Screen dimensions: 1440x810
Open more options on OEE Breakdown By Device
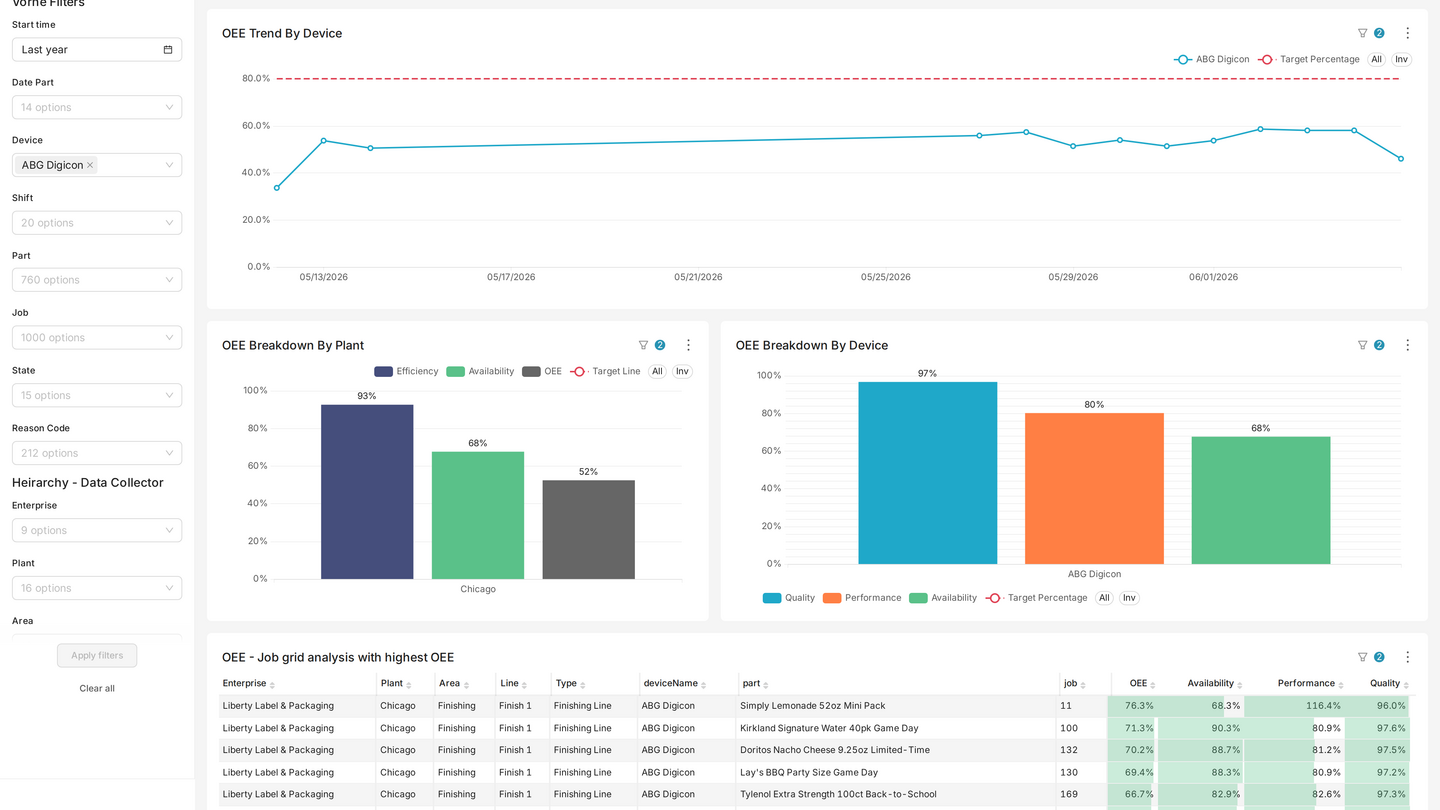1407,345
